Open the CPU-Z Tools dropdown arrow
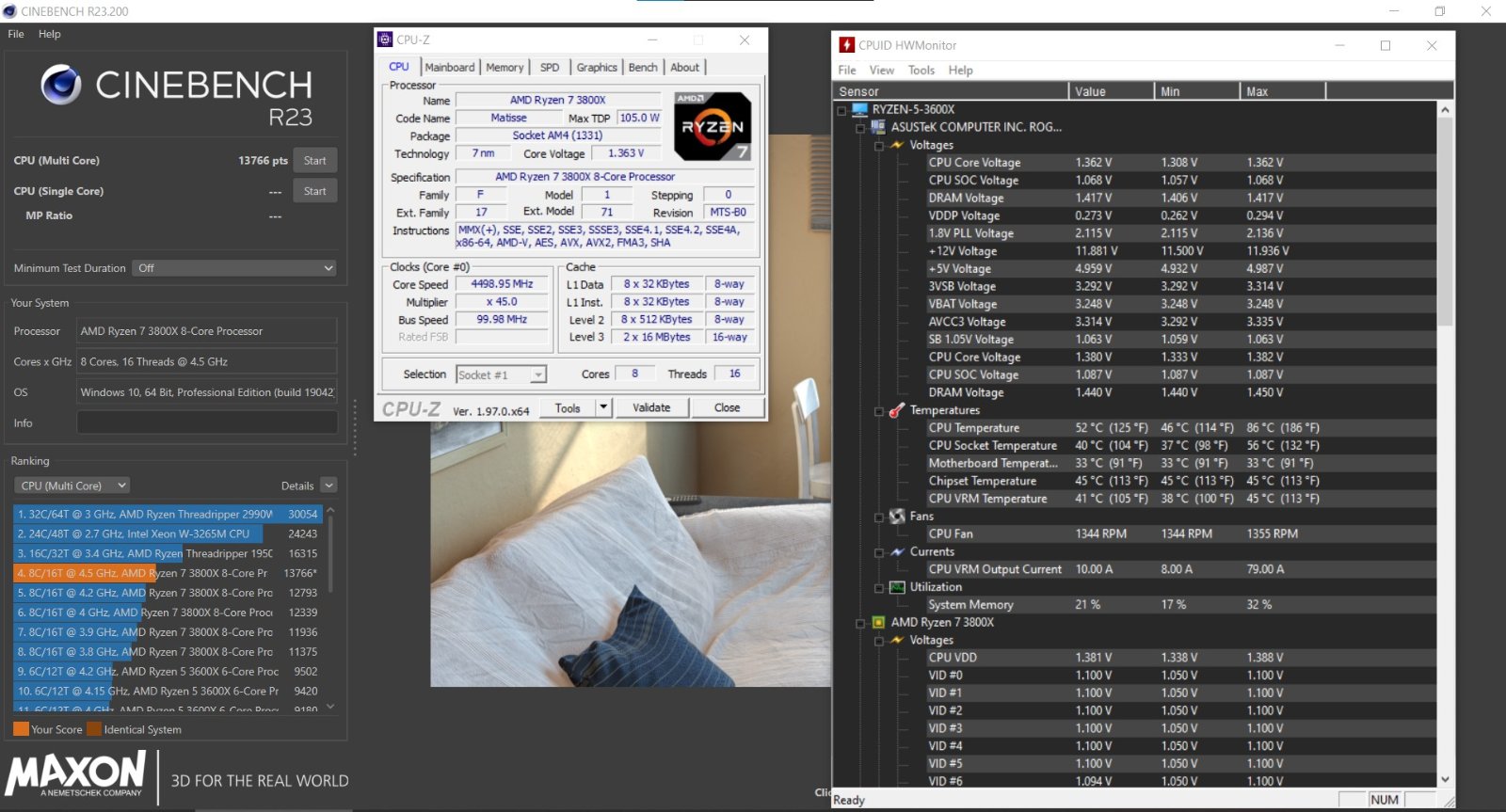 pyautogui.click(x=604, y=407)
